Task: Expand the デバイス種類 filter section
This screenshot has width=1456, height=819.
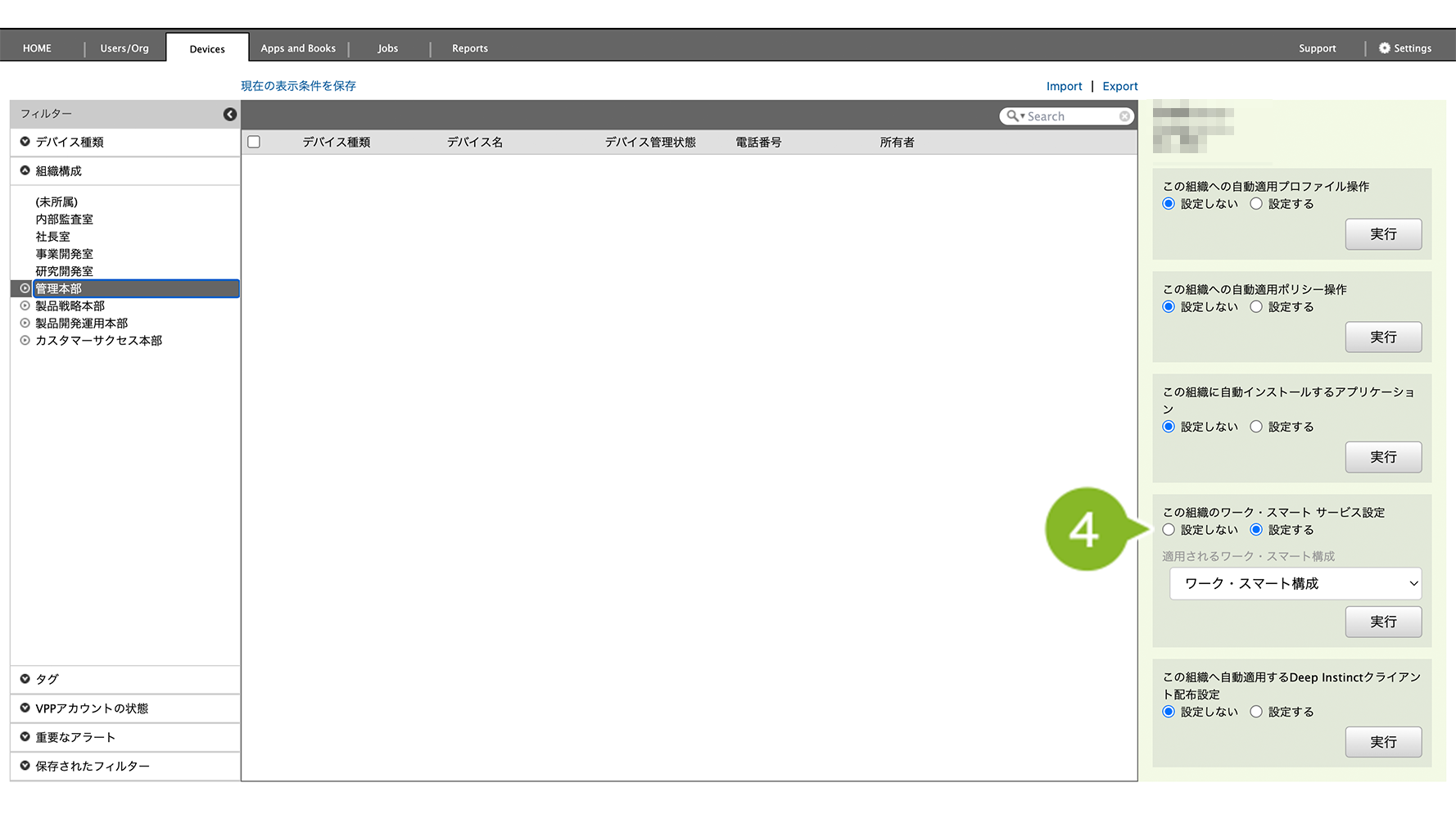Action: (25, 142)
